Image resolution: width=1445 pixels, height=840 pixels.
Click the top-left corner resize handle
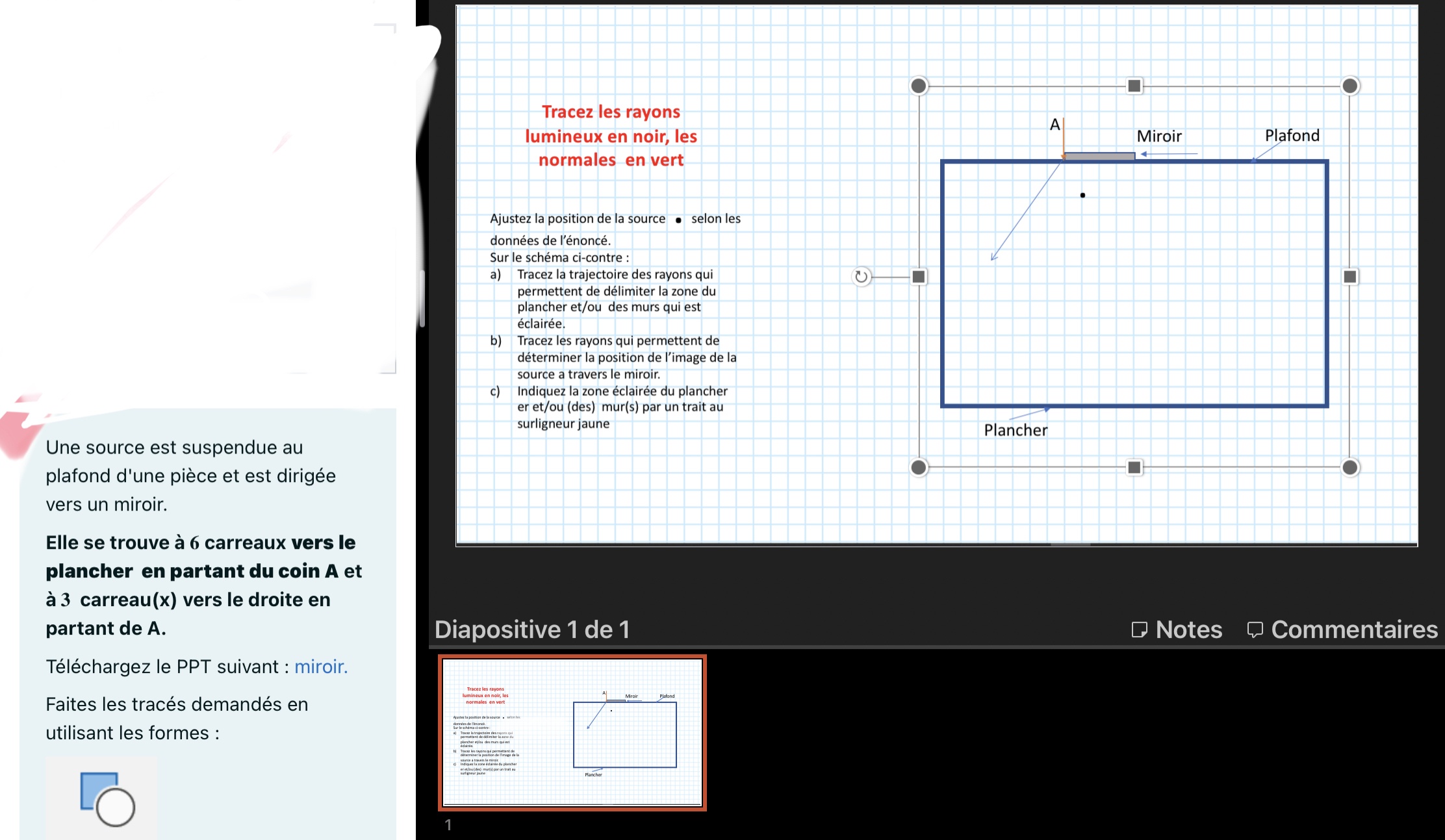[919, 86]
